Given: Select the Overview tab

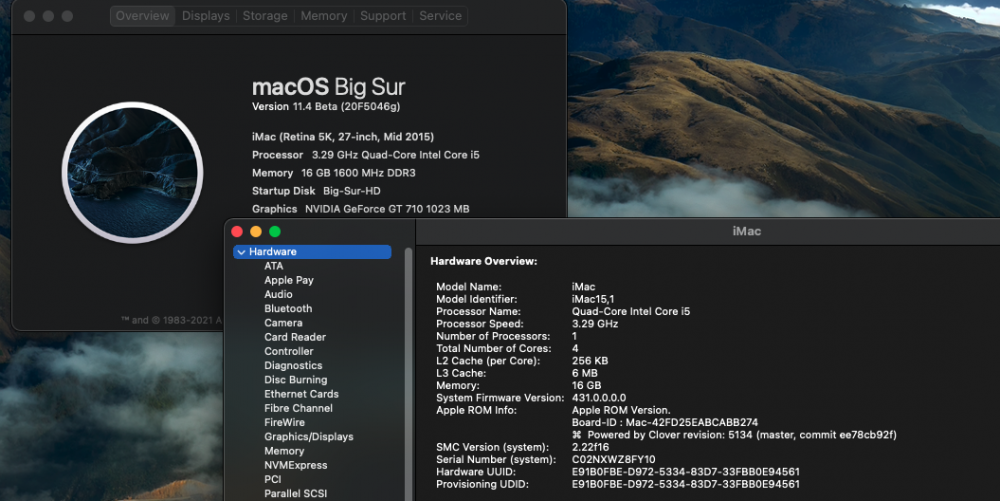Looking at the screenshot, I should point(142,16).
